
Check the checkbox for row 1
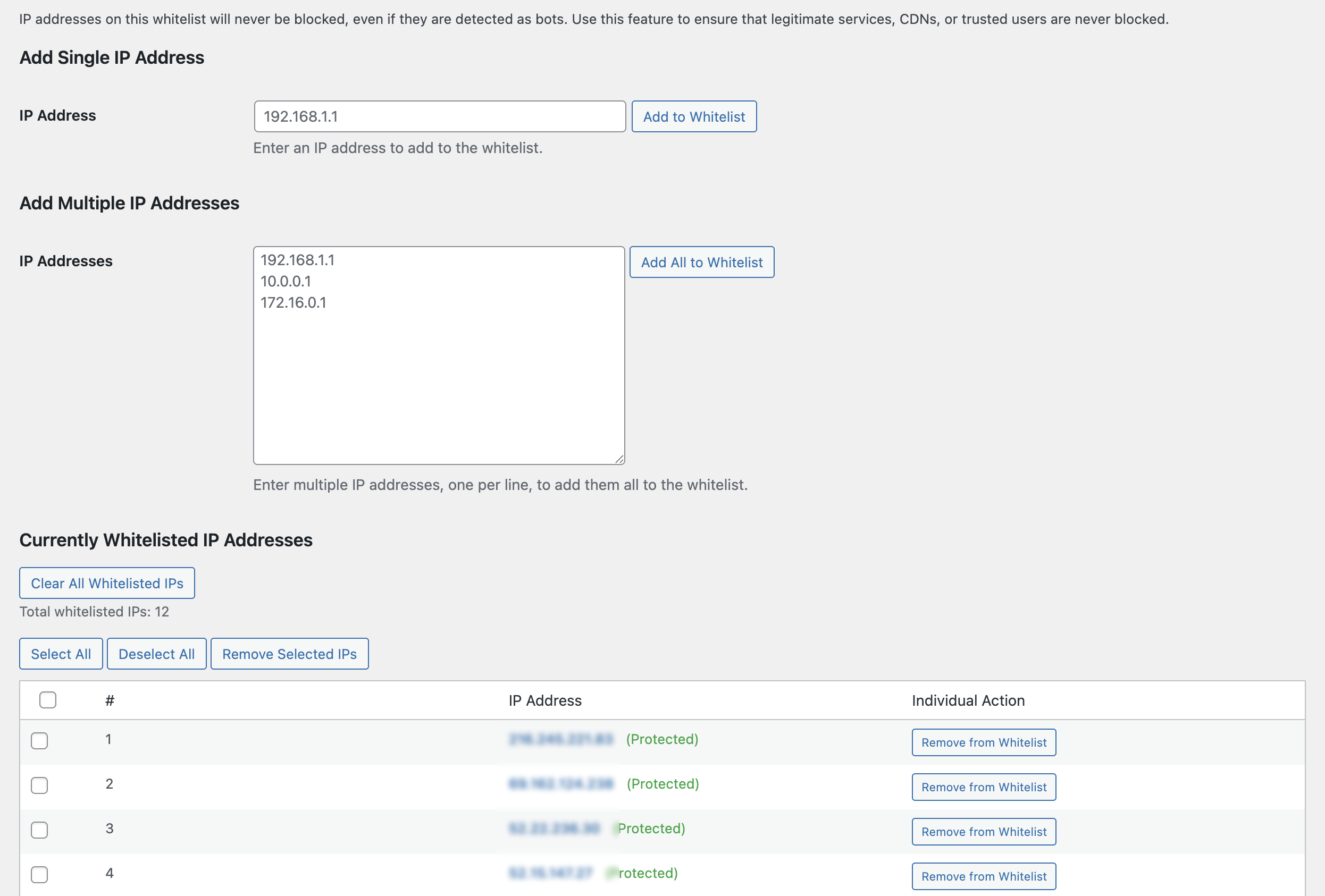(x=39, y=740)
